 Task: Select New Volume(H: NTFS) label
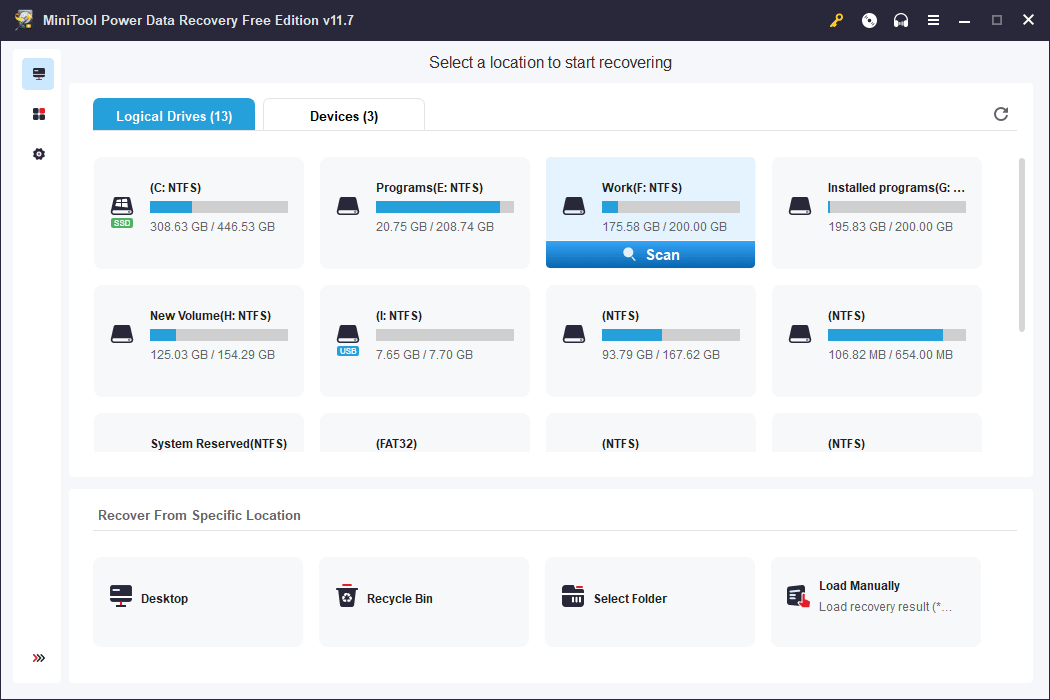point(210,316)
